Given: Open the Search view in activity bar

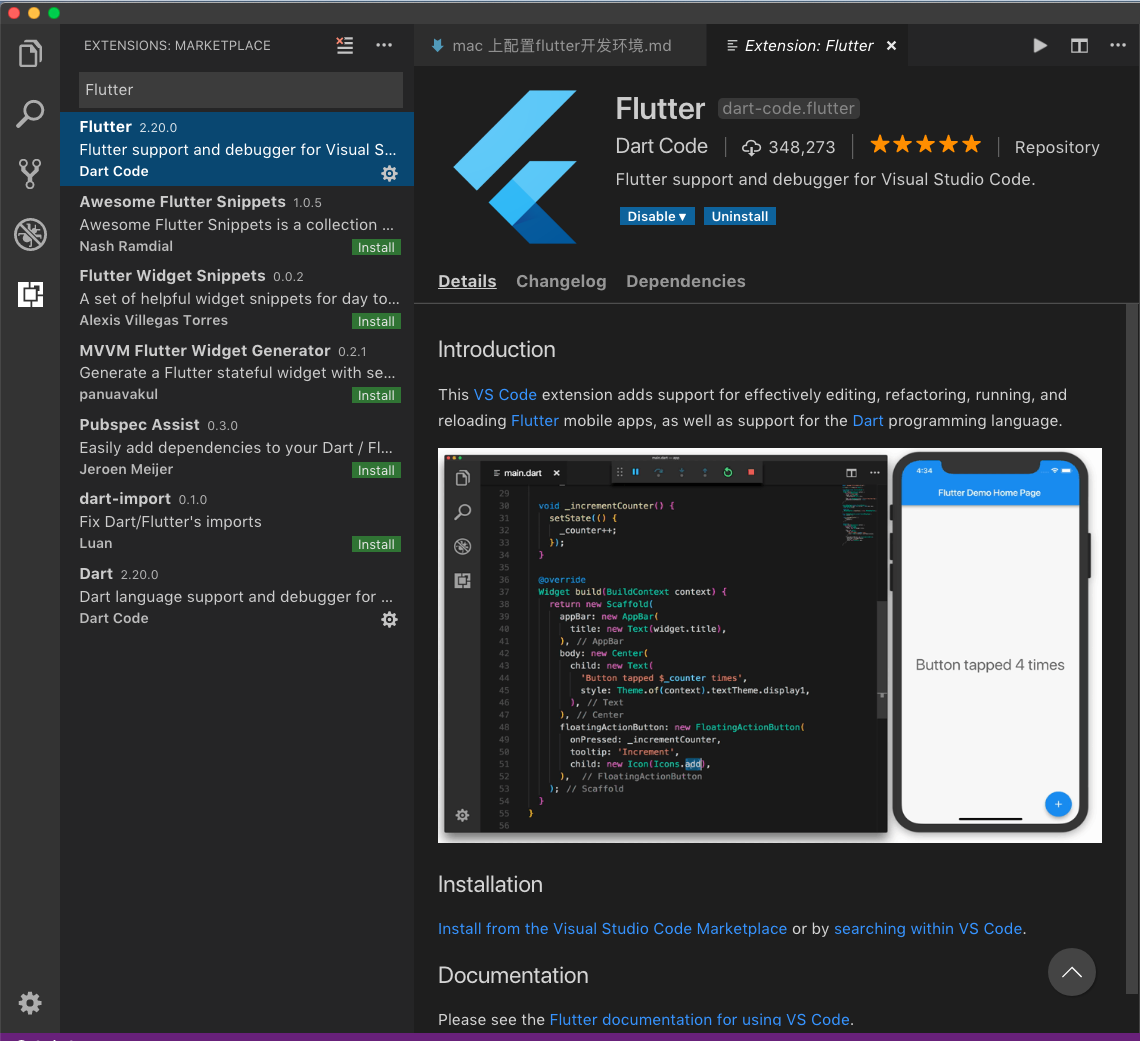Looking at the screenshot, I should coord(30,114).
